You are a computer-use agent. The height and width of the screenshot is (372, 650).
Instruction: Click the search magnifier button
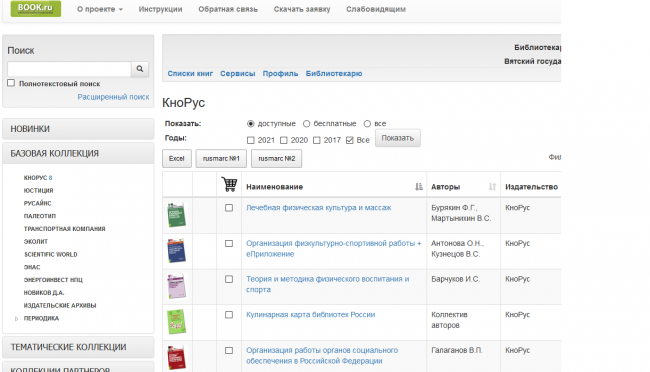[140, 69]
